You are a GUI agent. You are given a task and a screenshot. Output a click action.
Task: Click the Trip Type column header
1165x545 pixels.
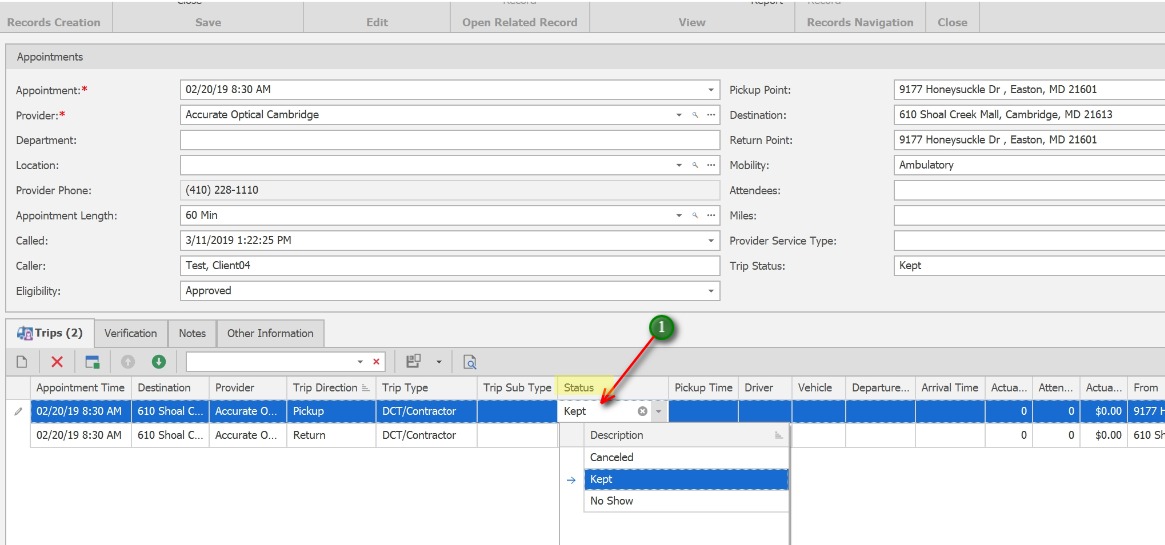click(x=426, y=388)
